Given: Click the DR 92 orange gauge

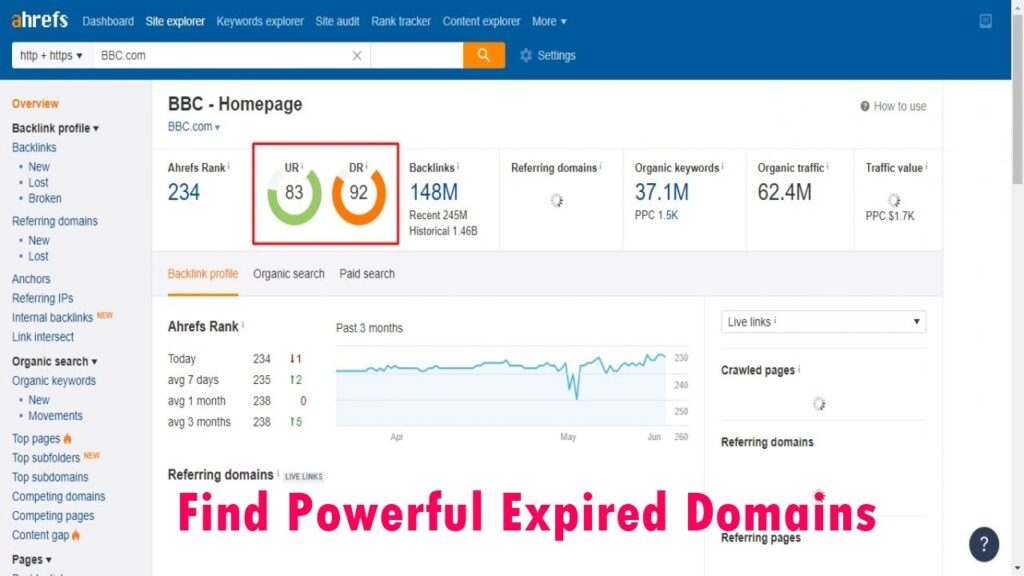Looking at the screenshot, I should tap(359, 195).
